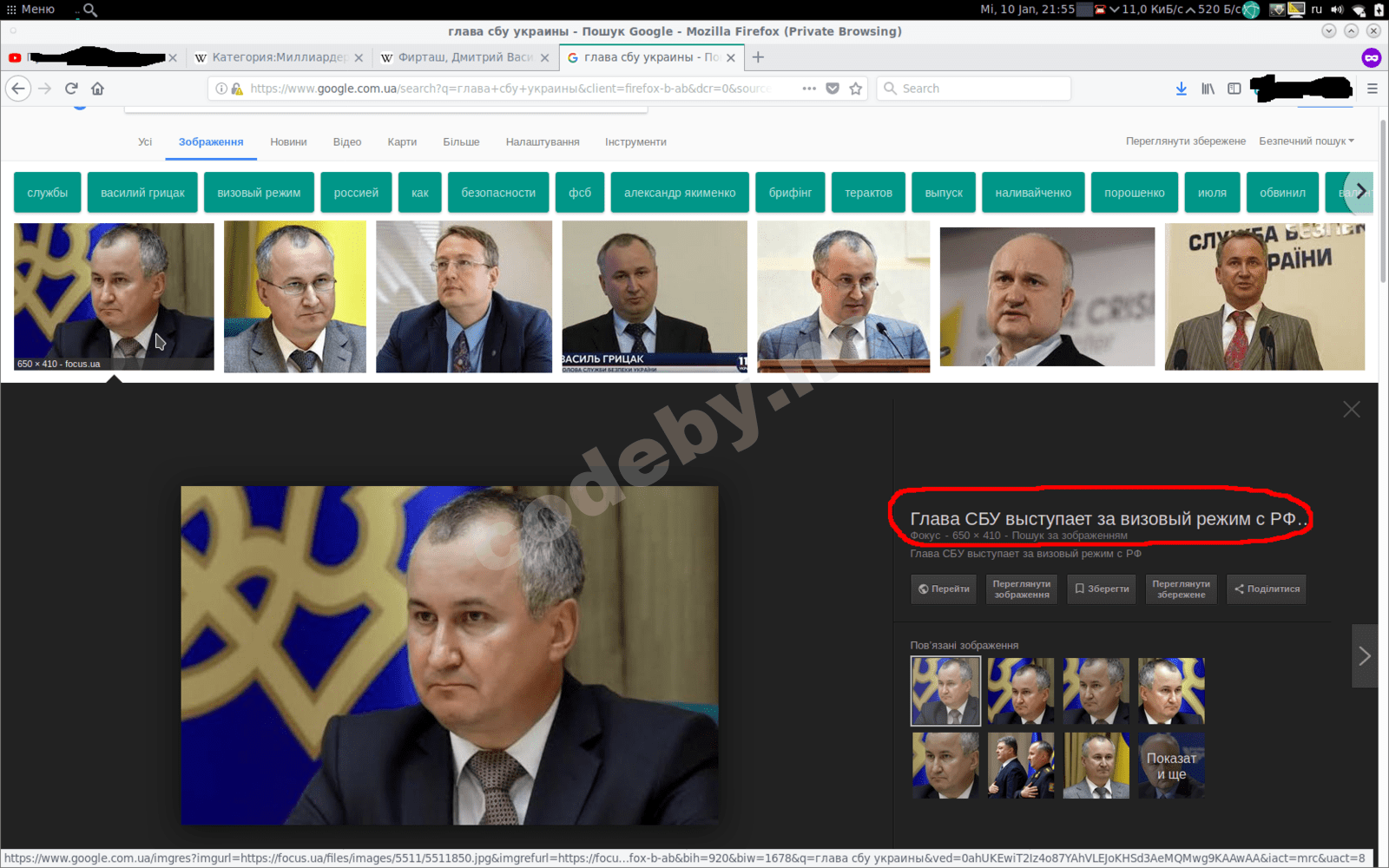
Task: Switch to the Новини search tab
Action: pos(288,141)
